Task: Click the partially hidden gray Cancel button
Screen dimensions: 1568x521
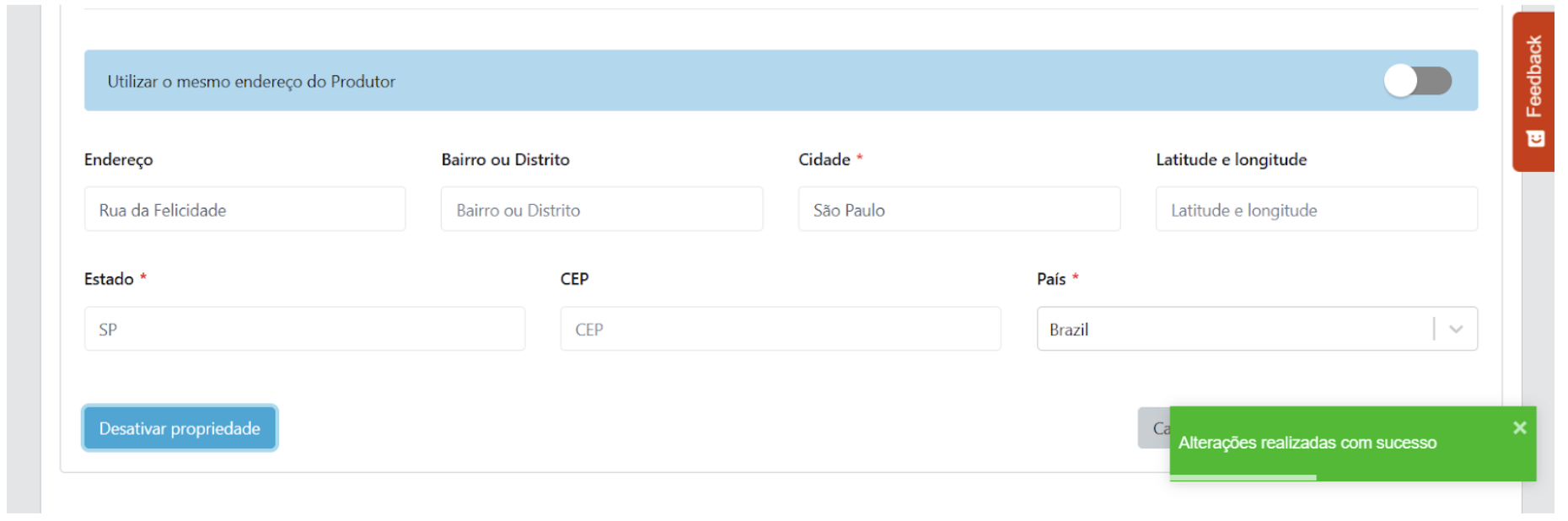Action: click(x=1152, y=428)
